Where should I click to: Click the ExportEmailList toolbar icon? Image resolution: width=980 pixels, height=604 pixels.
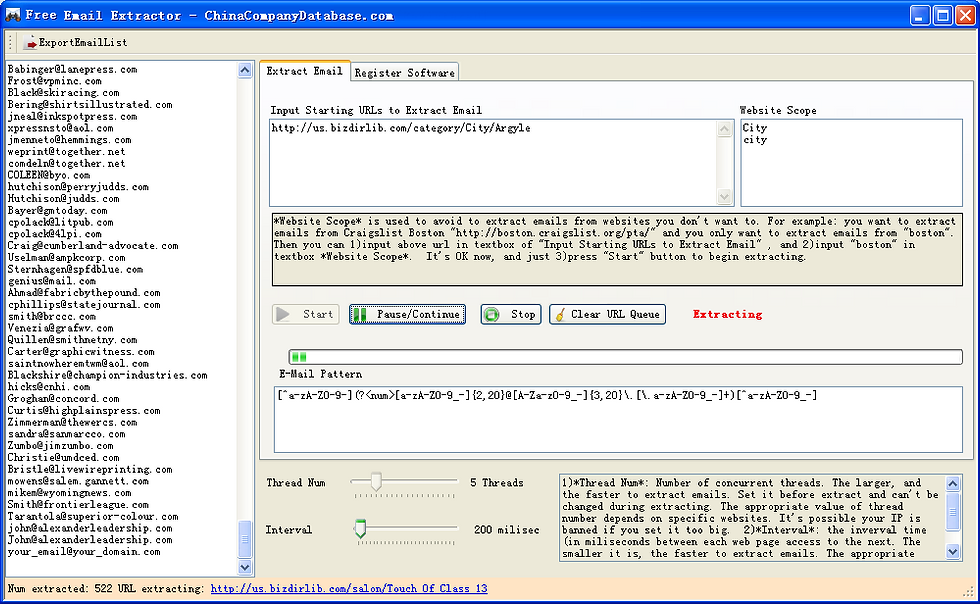(29, 43)
